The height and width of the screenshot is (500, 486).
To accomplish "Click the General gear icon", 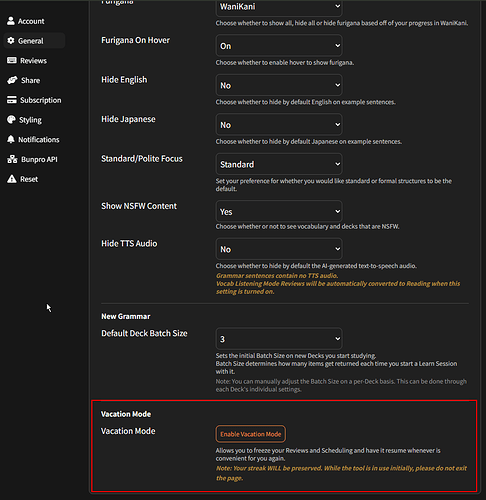I will click(x=11, y=41).
